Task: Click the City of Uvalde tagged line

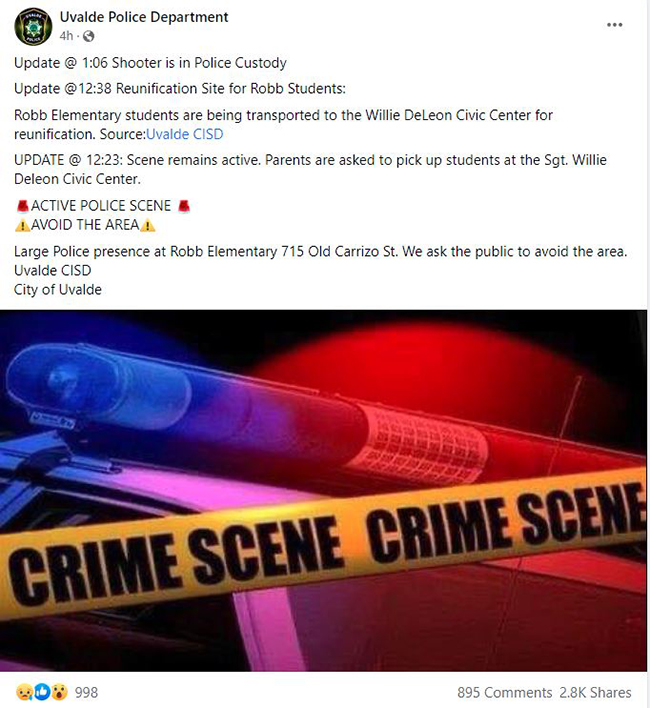Action: click(x=58, y=289)
